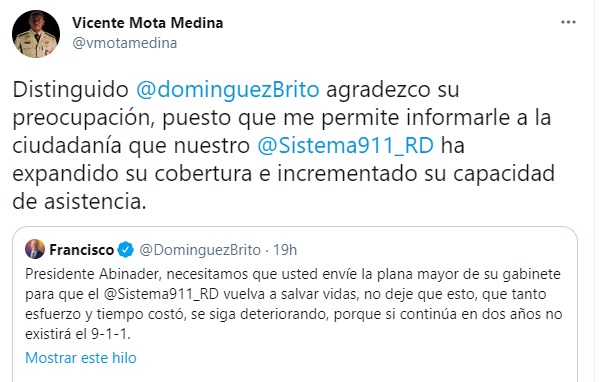Open the quoted tweet text starting Presidente Abinader
The image size is (603, 382).
[293, 304]
